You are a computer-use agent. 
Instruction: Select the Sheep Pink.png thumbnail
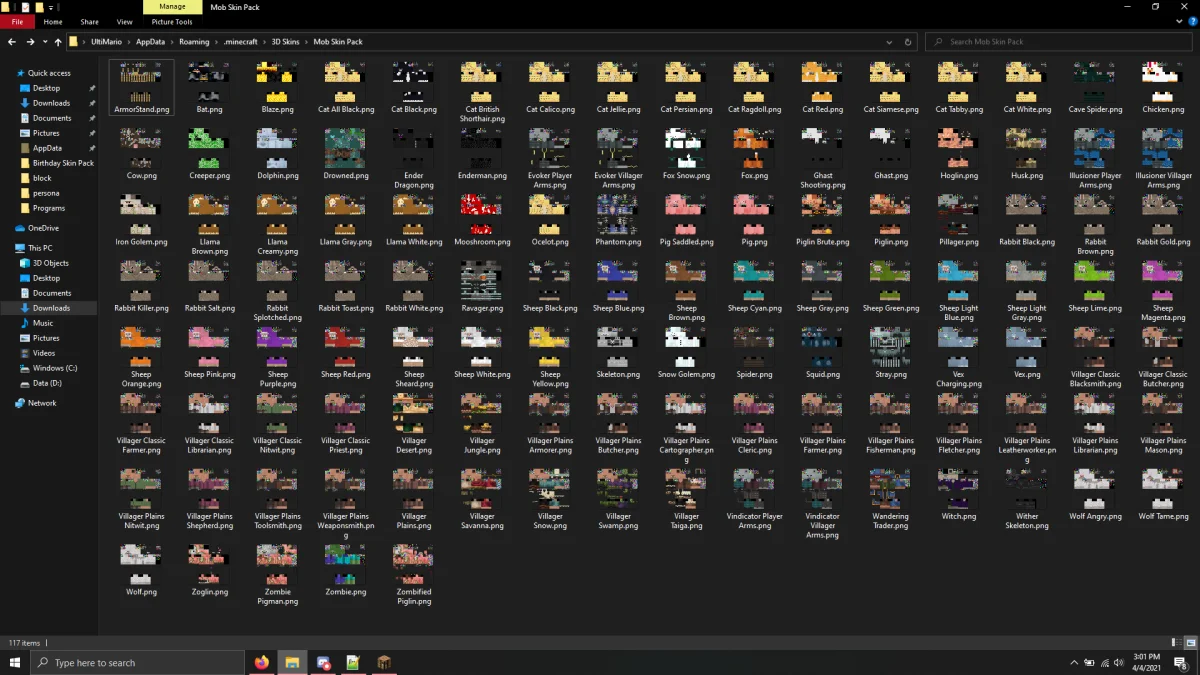(x=209, y=347)
